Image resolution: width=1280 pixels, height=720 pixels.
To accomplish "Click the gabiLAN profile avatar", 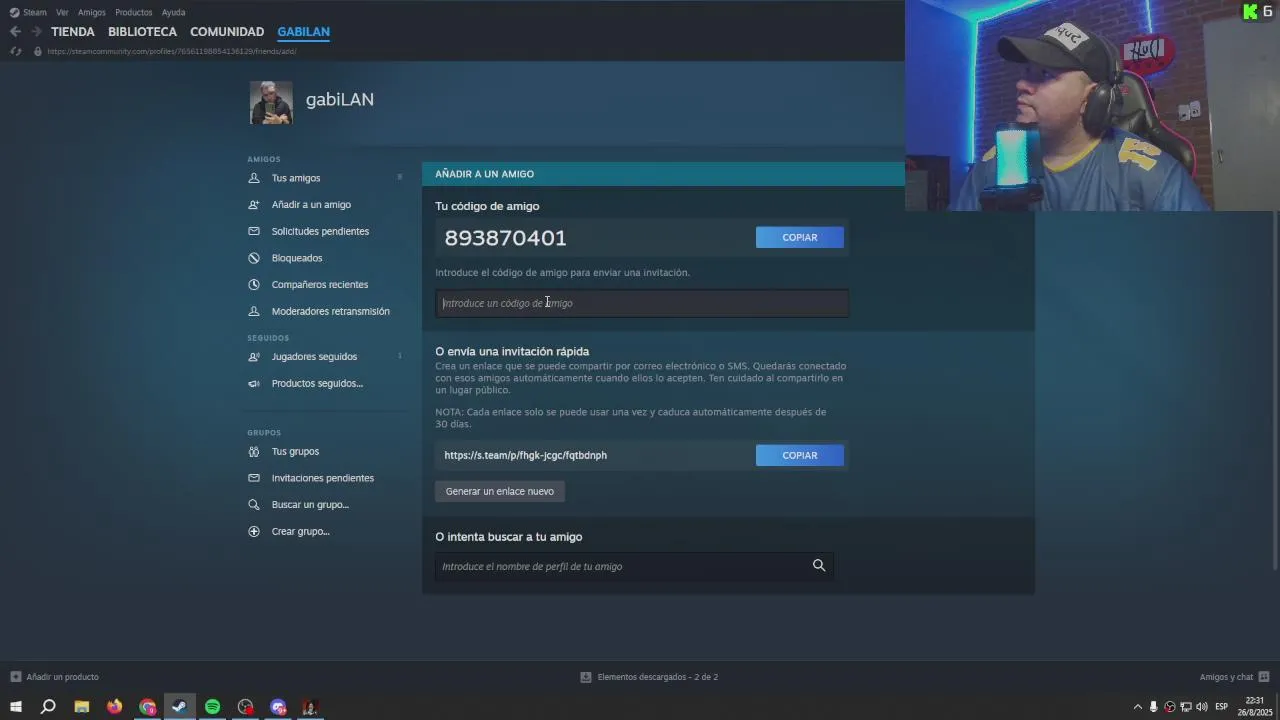I will tap(271, 103).
